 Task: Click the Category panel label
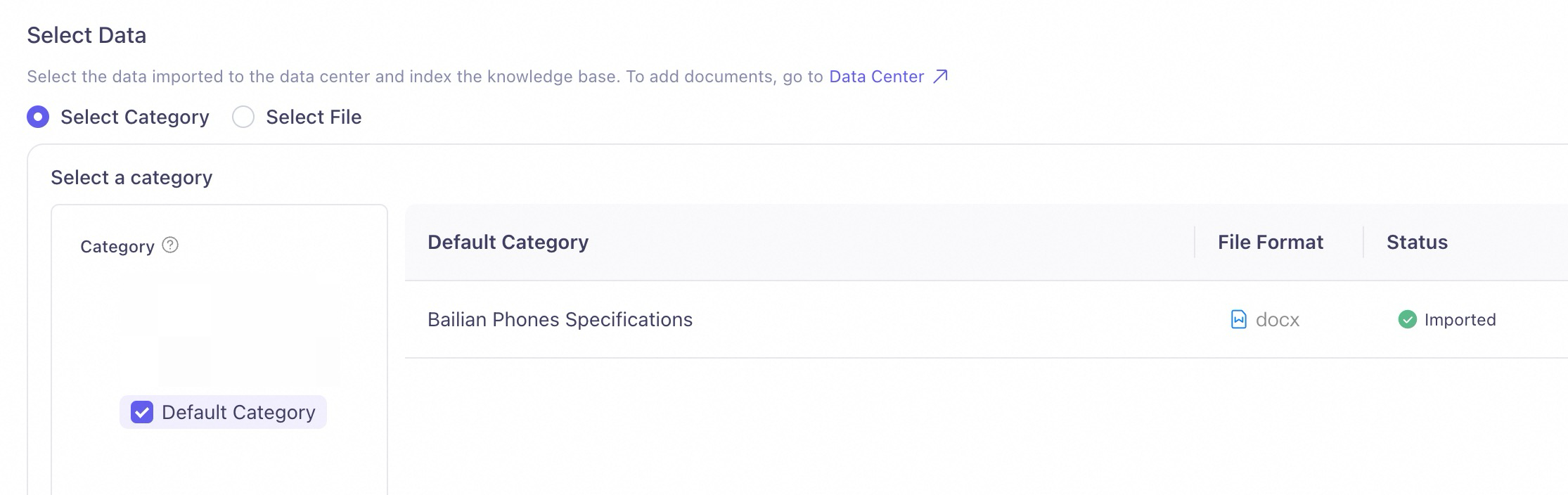(117, 246)
